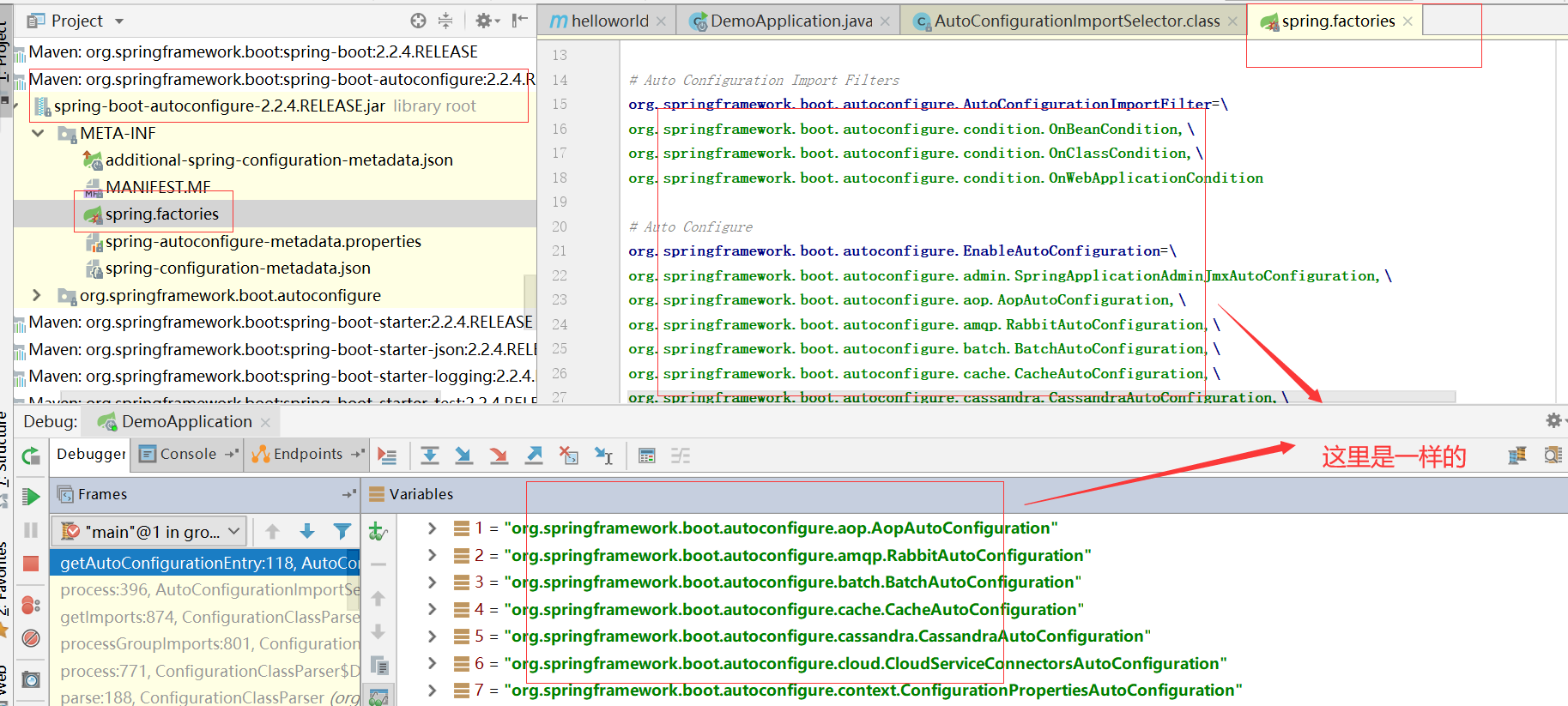Click copy watch icon in Variables
Viewport: 1568px width, 706px height.
tap(378, 666)
